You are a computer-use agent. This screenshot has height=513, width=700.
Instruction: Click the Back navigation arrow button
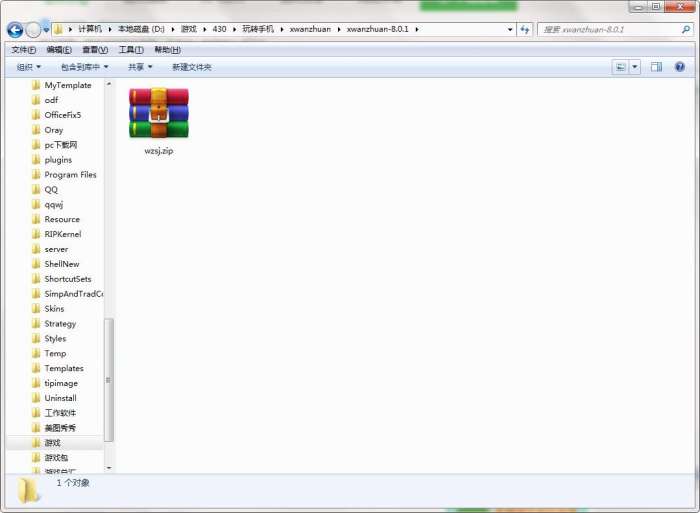[15, 30]
